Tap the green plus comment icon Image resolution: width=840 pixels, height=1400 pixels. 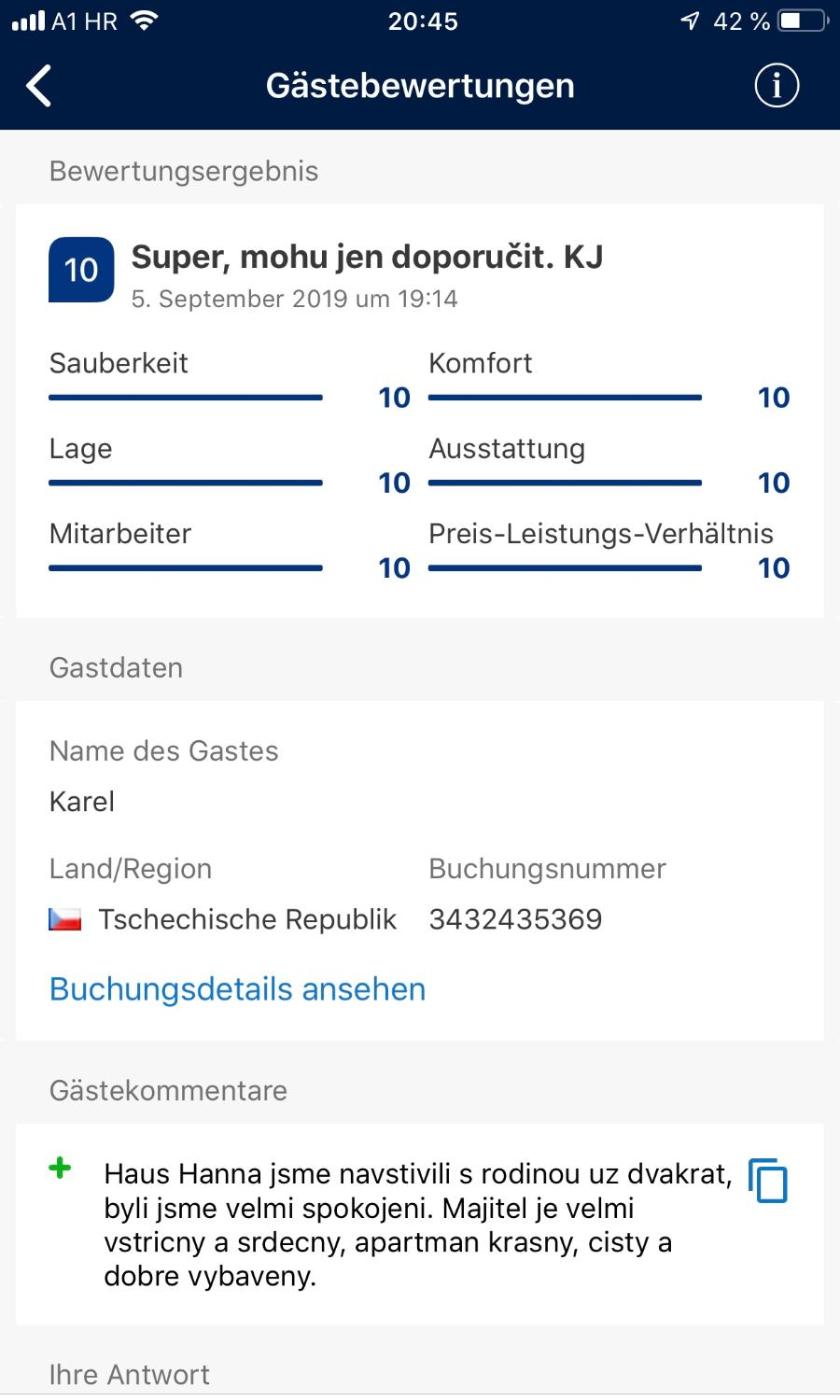pyautogui.click(x=60, y=1168)
